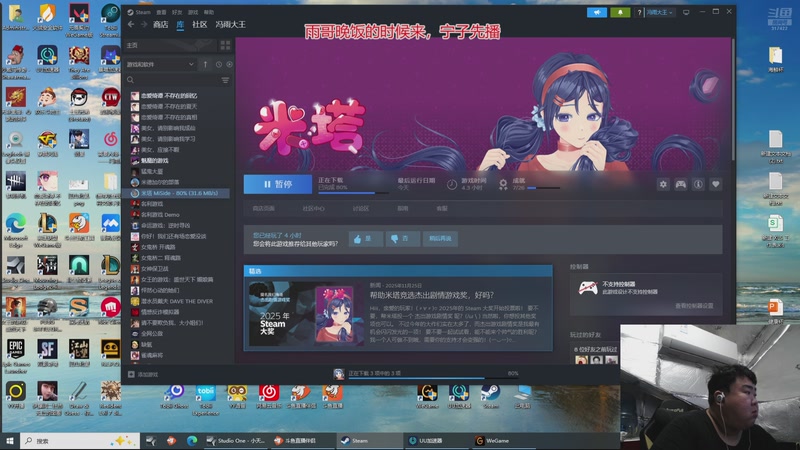This screenshot has height=450, width=800.
Task: Add game to favorites with heart icon
Action: click(x=716, y=184)
